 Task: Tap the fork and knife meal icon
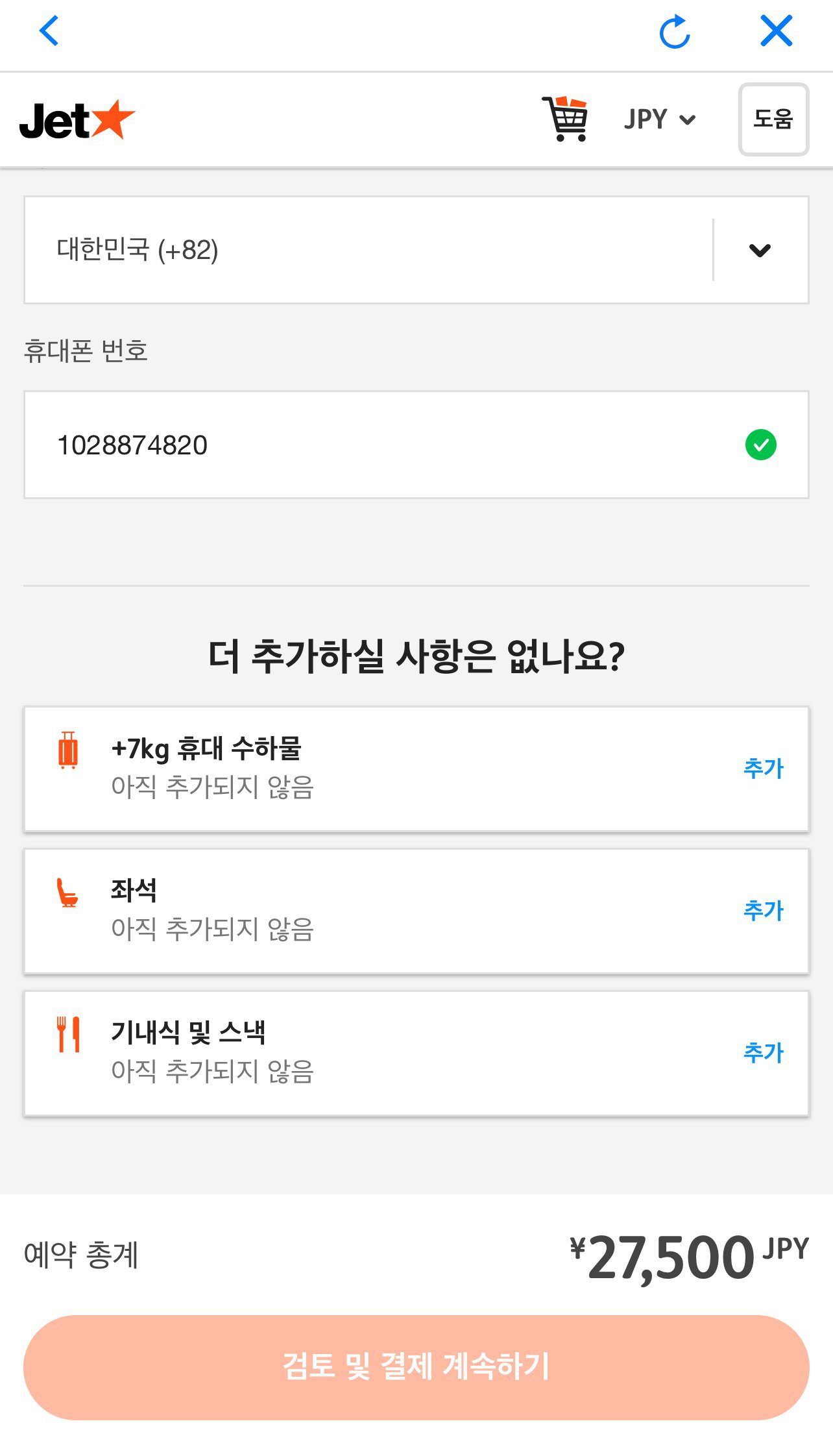click(68, 1034)
